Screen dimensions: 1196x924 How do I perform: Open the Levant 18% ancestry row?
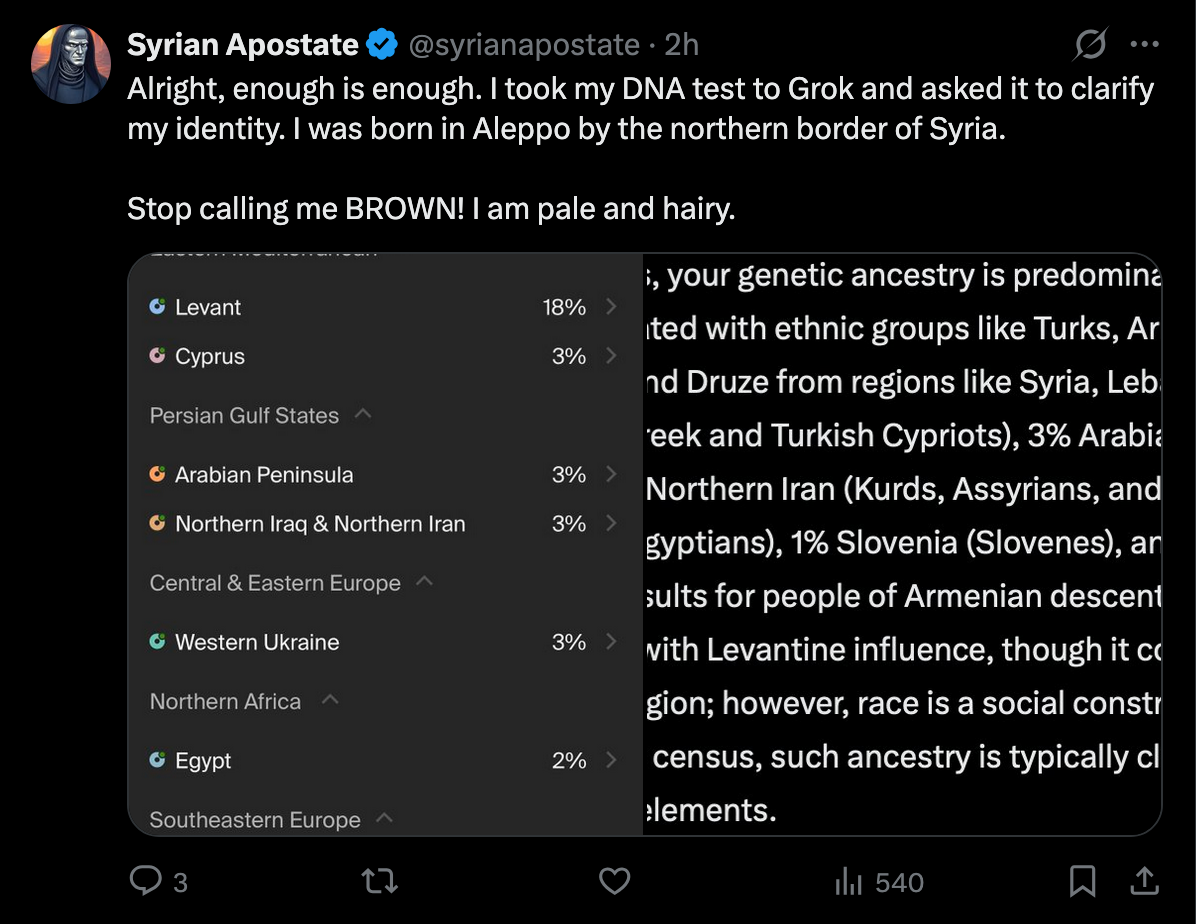click(380, 307)
